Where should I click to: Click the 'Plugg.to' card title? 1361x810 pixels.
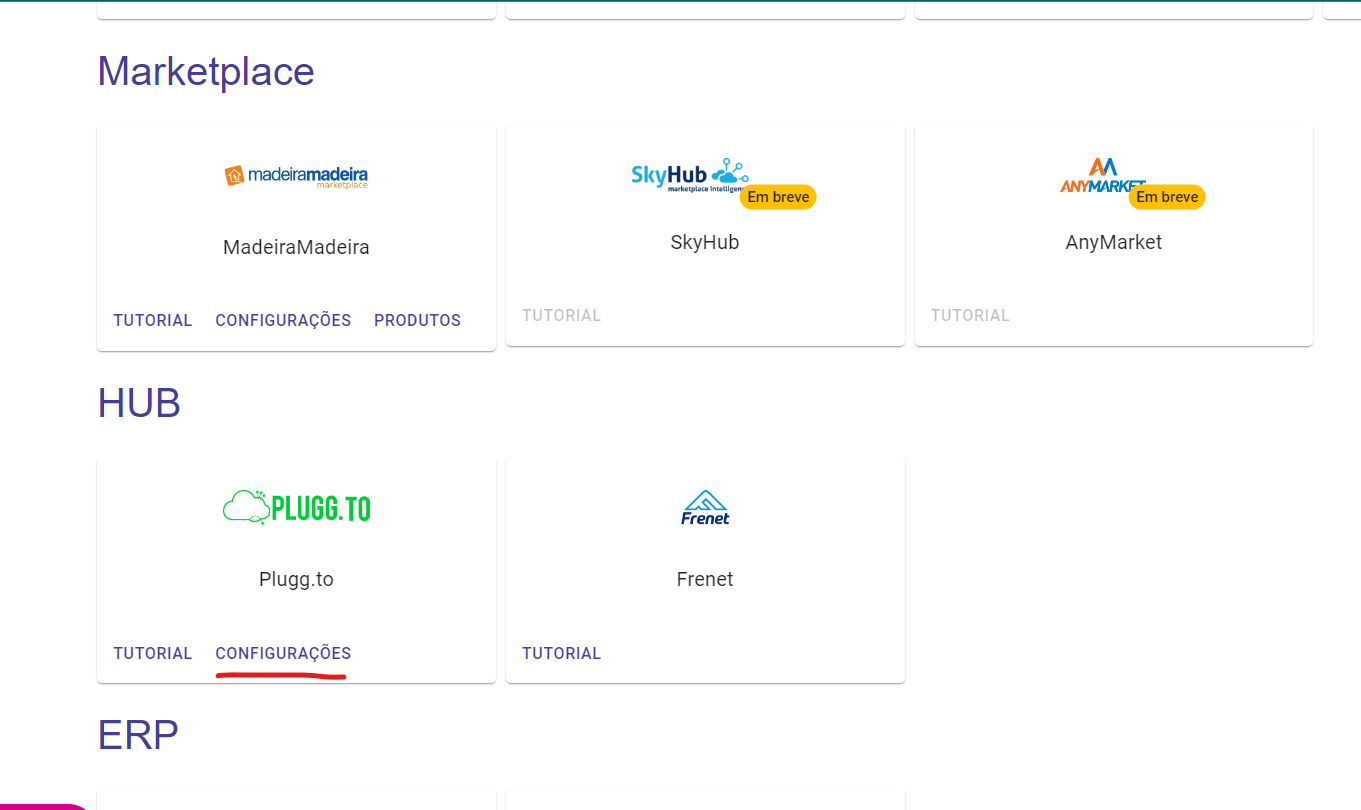[x=296, y=579]
